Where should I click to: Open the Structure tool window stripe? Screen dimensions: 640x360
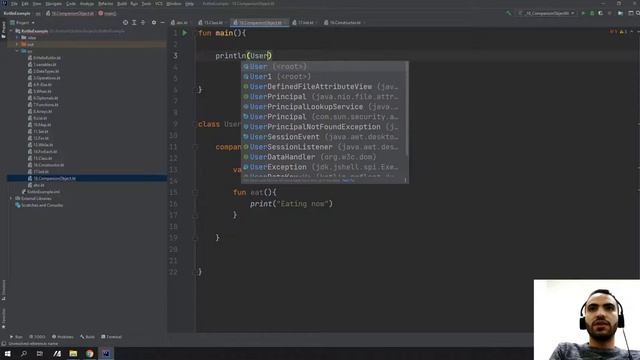[4, 290]
